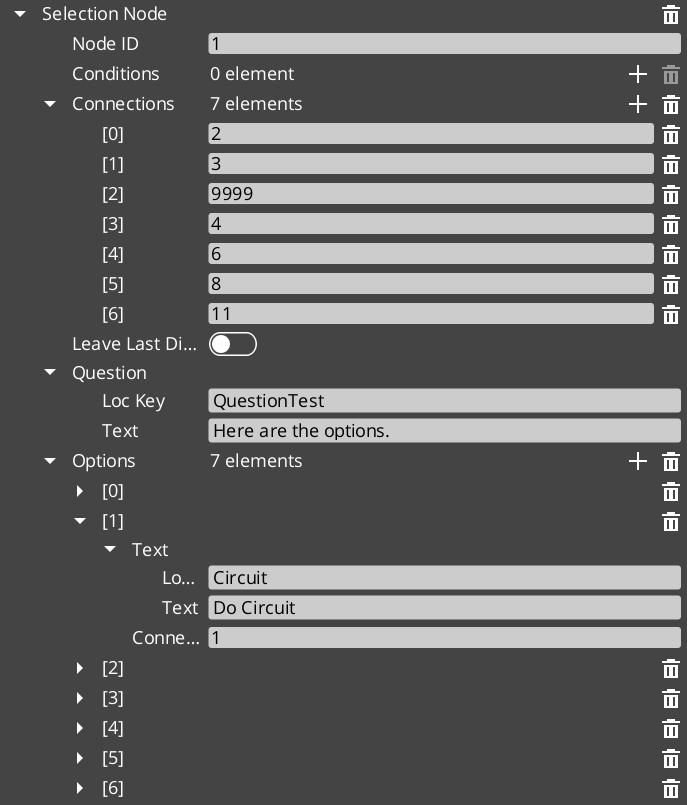Add a new Condition with the plus icon
Image resolution: width=687 pixels, height=805 pixels.
pyautogui.click(x=638, y=74)
